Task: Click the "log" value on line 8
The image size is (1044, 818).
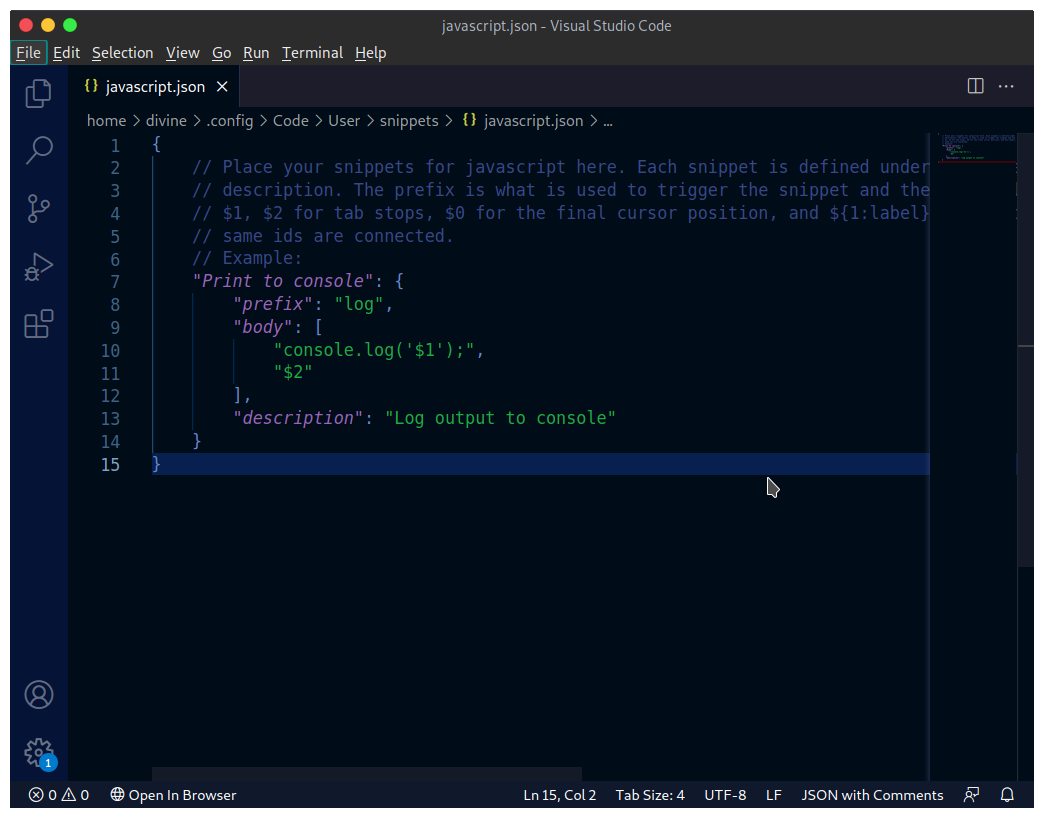Action: [359, 304]
